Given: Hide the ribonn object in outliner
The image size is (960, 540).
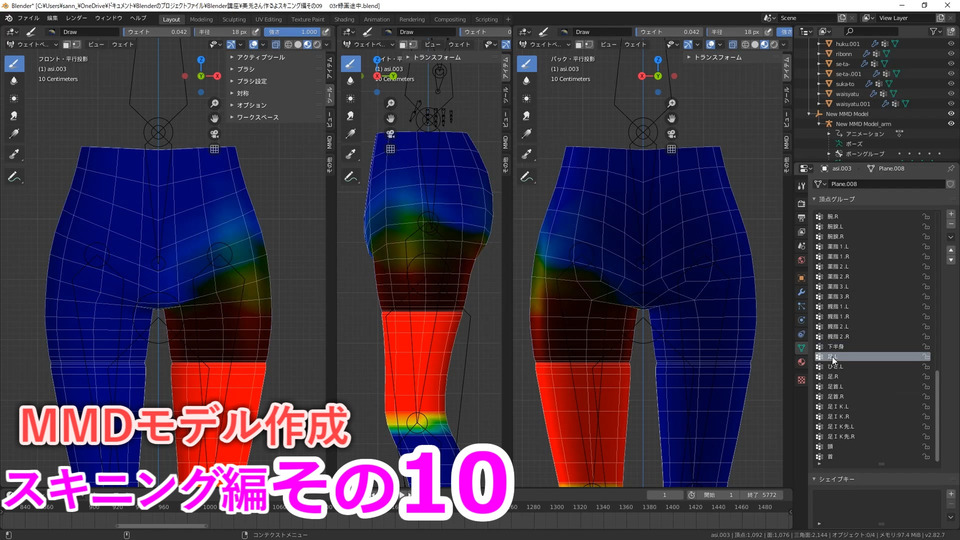Looking at the screenshot, I should tap(951, 54).
